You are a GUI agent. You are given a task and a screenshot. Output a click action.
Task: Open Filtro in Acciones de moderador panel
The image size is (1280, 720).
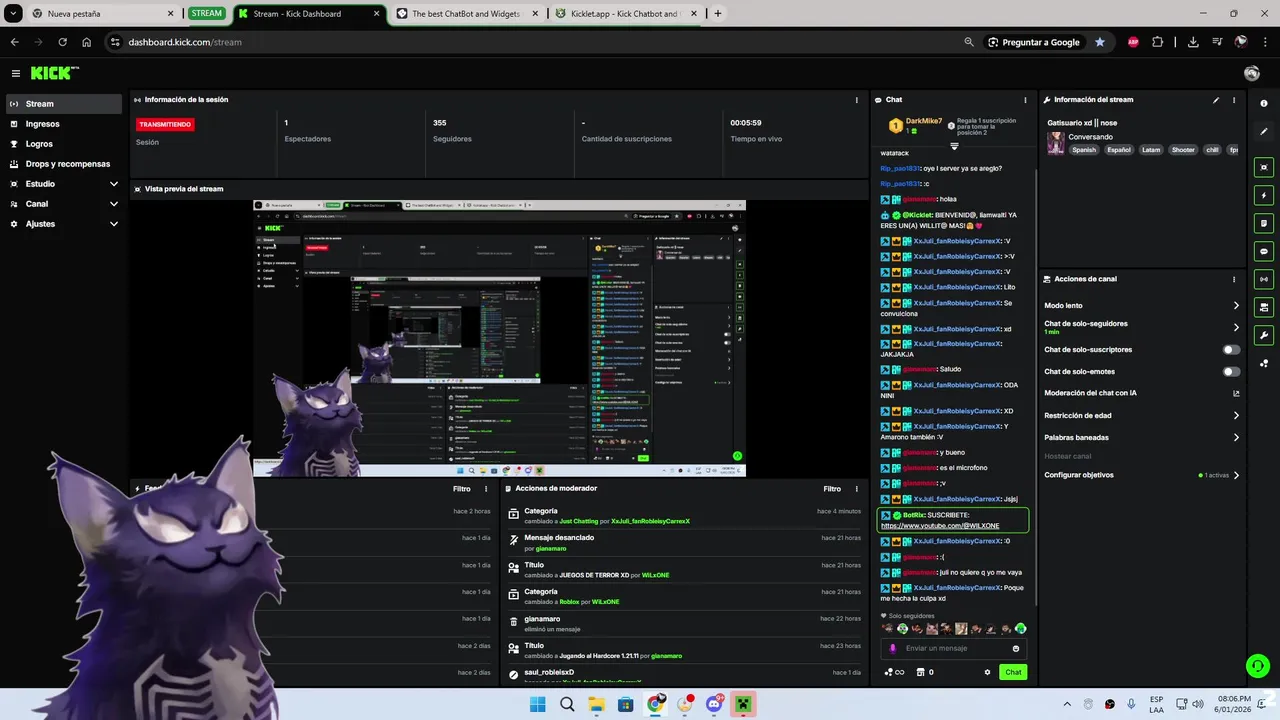(832, 489)
